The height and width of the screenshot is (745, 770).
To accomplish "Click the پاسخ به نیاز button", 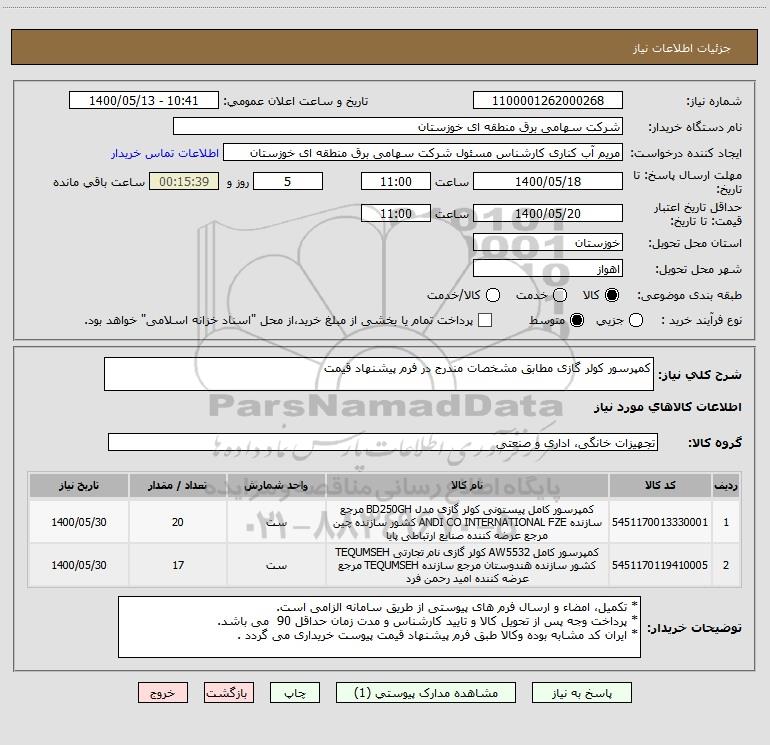I will tap(582, 692).
